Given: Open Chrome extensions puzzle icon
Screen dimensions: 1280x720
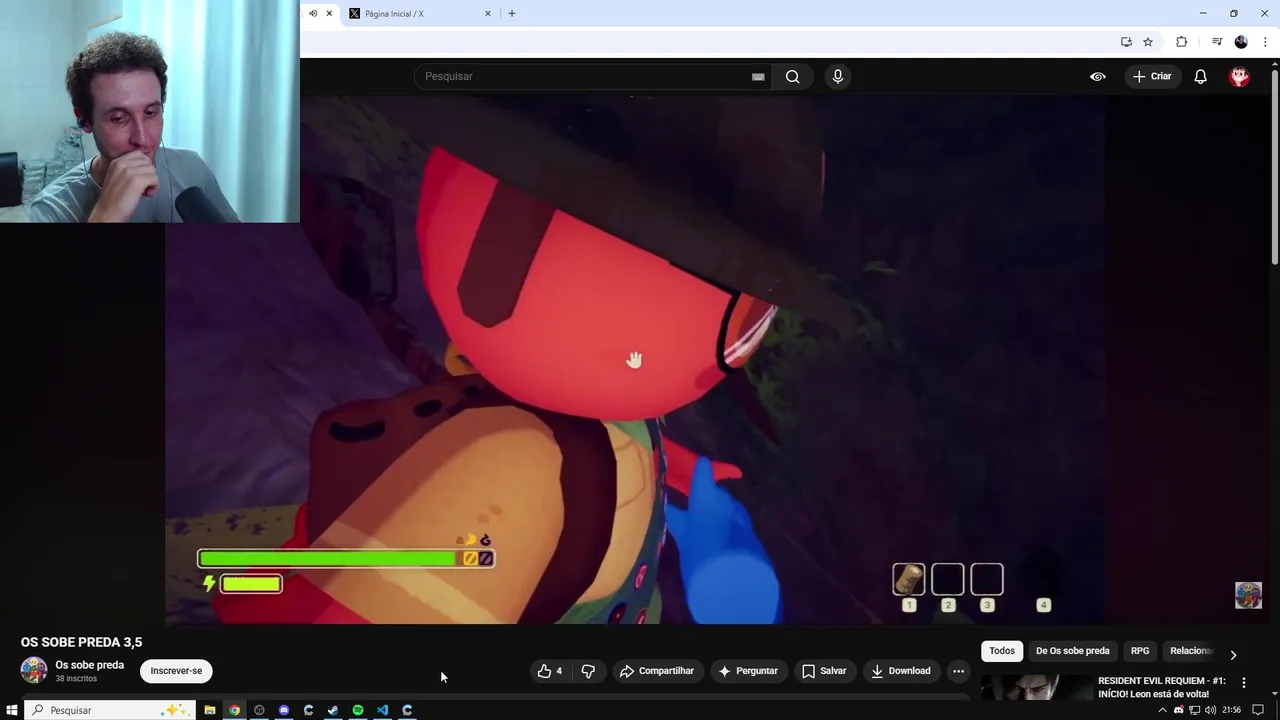Looking at the screenshot, I should tap(1181, 42).
